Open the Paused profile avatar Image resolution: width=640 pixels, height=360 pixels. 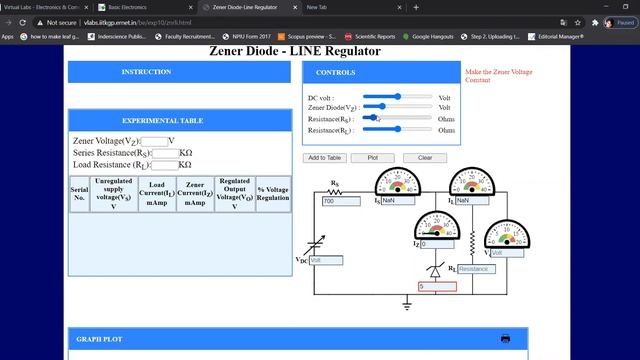[621, 23]
